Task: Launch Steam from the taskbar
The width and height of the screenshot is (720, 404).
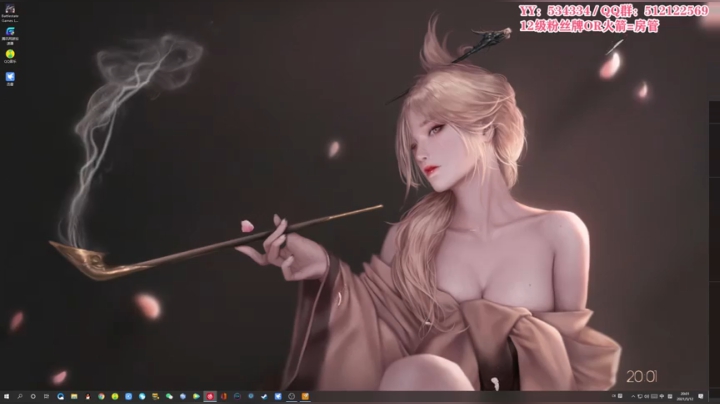Action: click(x=264, y=396)
